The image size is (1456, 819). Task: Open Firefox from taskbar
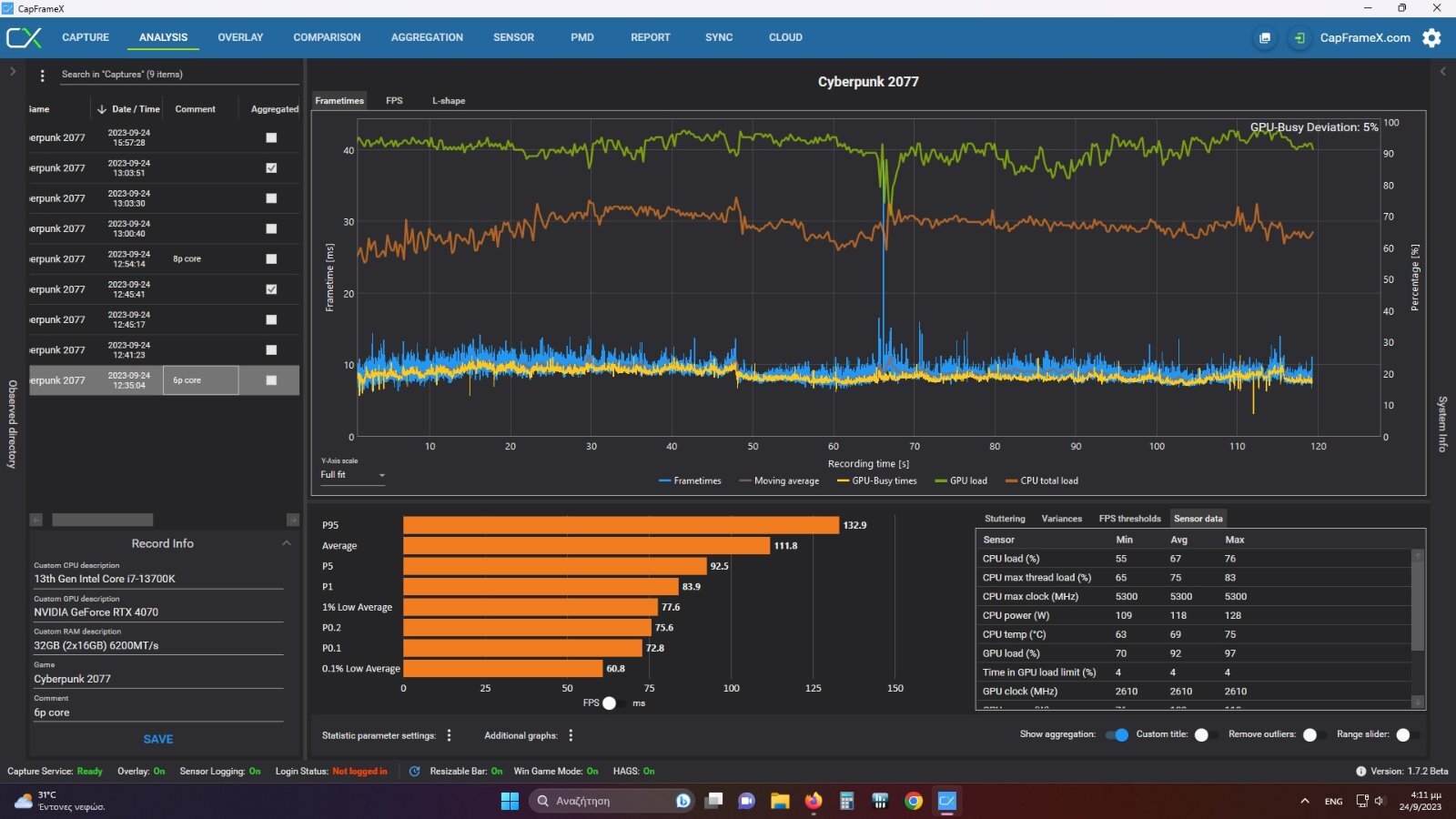tap(814, 801)
